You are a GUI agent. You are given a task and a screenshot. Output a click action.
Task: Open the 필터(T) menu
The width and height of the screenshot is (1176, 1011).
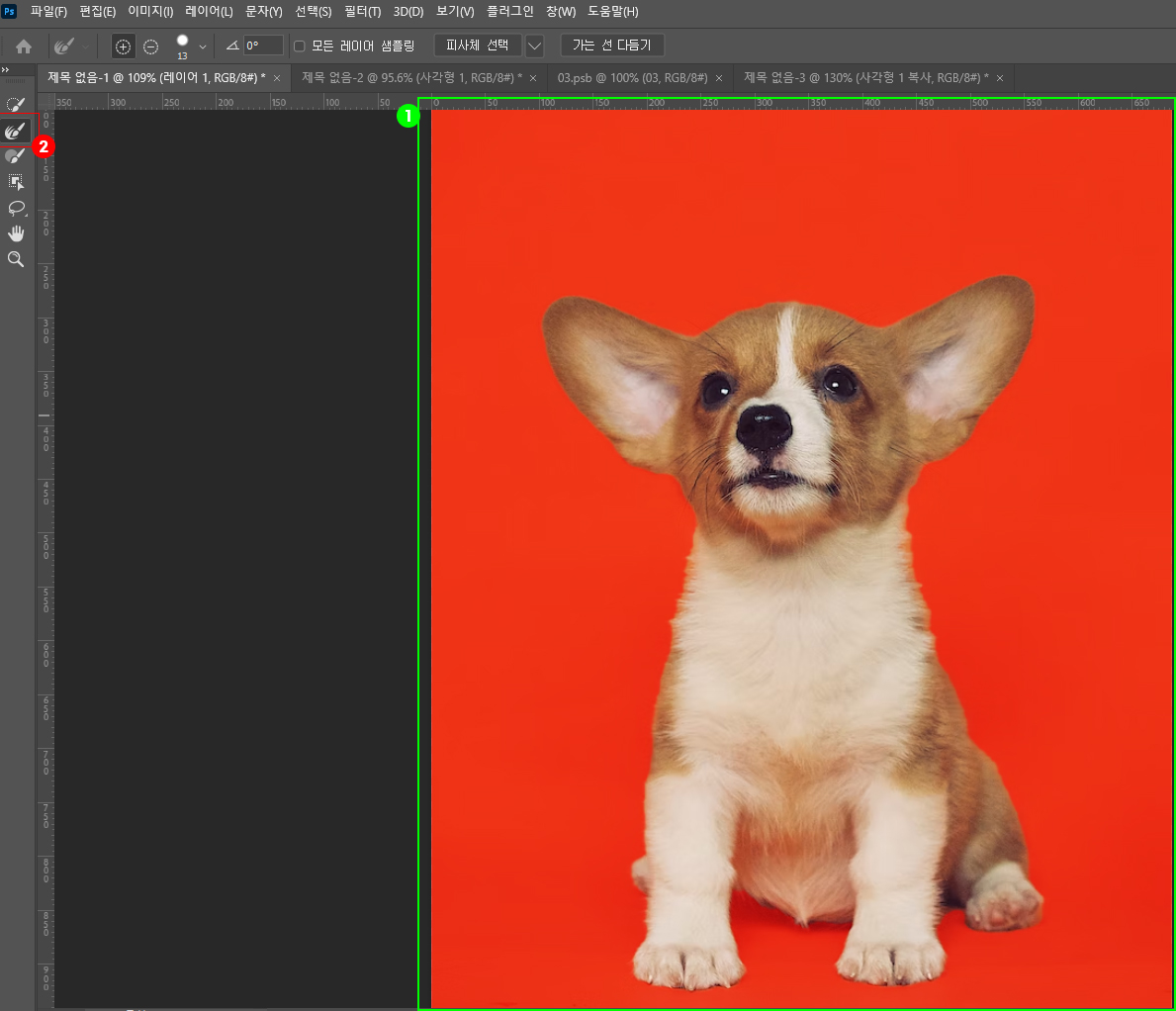tap(362, 12)
